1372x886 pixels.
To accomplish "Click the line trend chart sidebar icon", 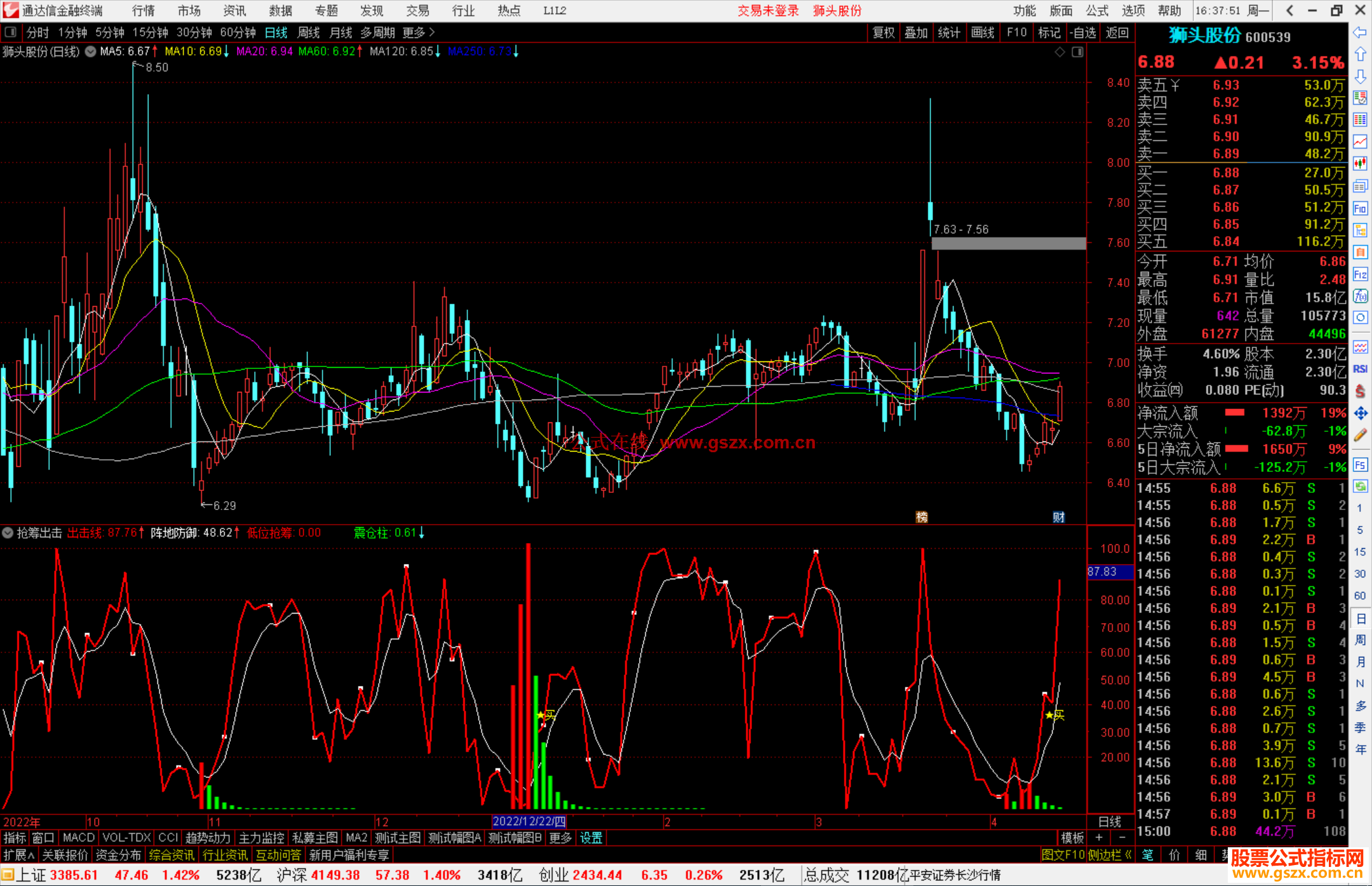I will coord(1360,141).
